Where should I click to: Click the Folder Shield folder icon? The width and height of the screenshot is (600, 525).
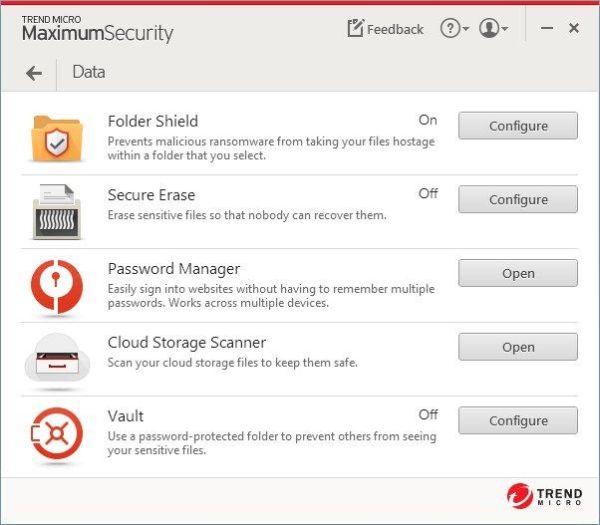click(x=57, y=139)
